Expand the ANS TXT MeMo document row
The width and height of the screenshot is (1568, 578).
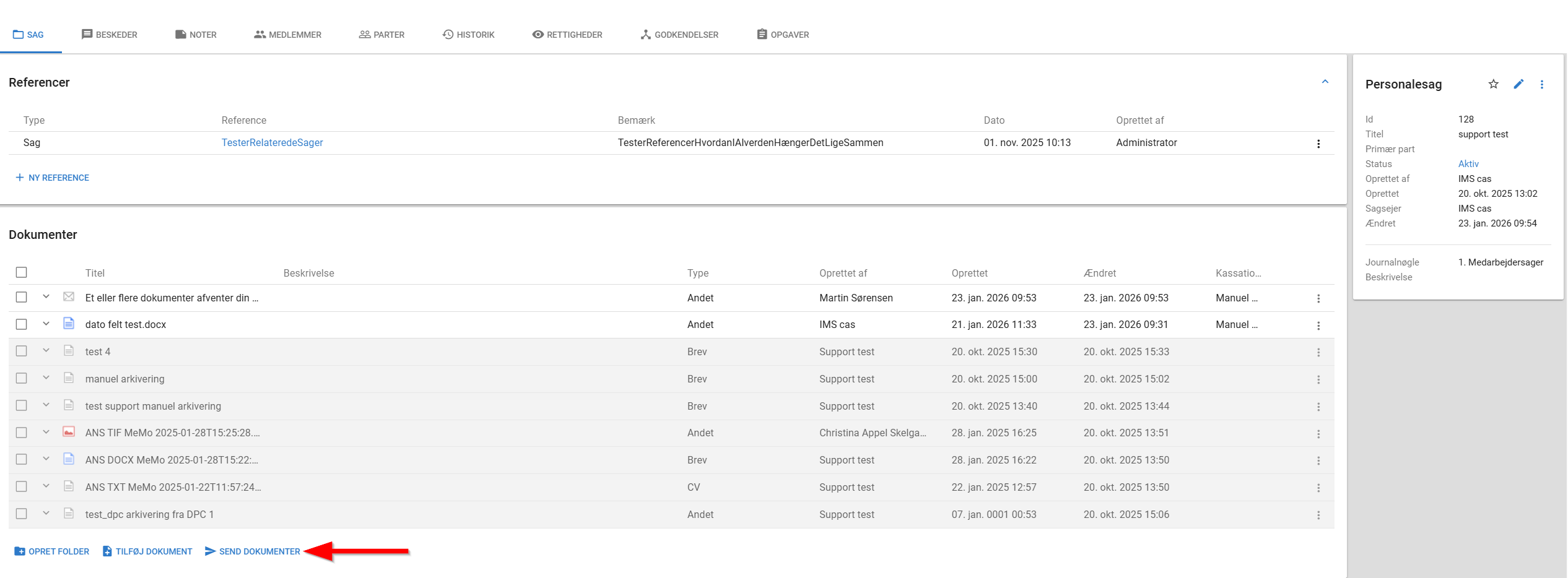46,486
